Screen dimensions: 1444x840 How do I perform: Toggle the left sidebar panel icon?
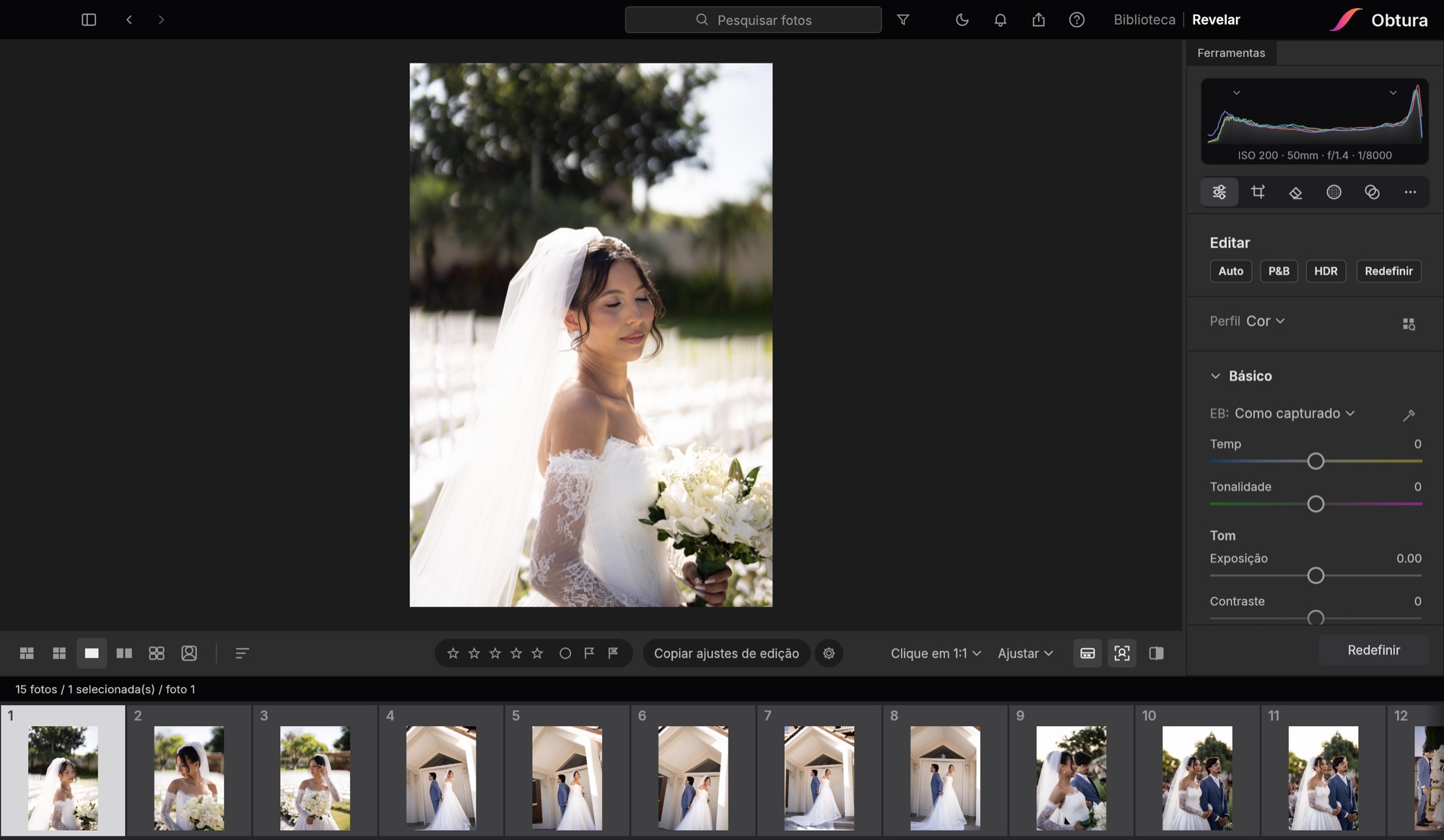click(x=89, y=19)
